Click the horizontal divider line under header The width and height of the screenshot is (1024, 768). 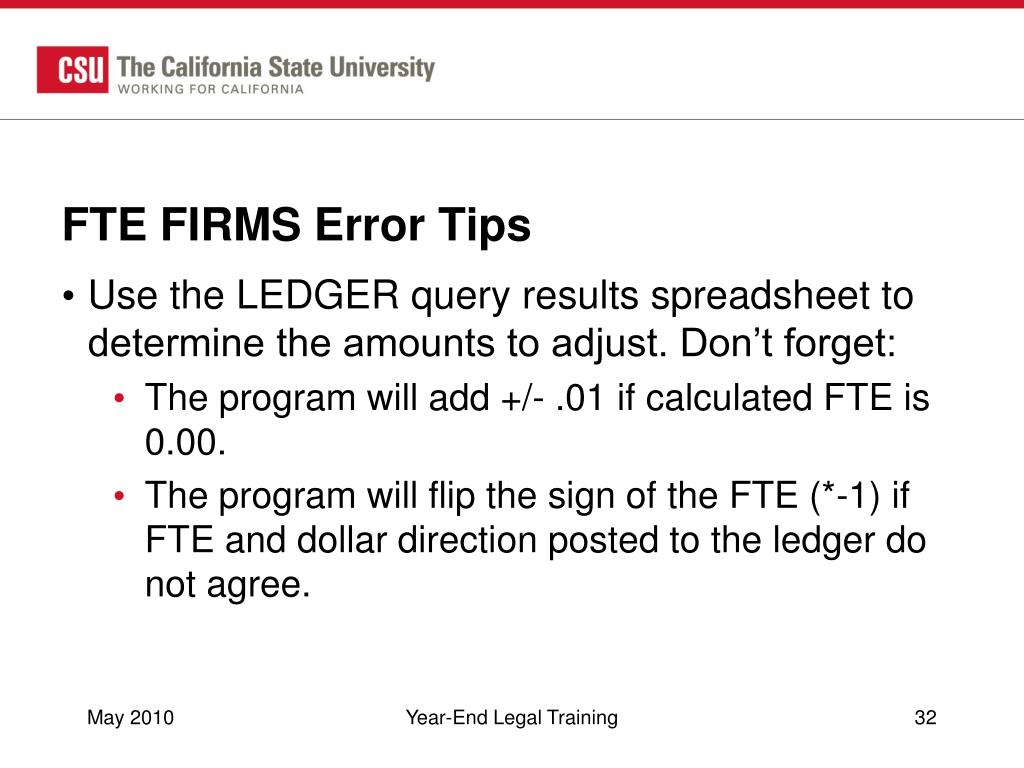(512, 120)
